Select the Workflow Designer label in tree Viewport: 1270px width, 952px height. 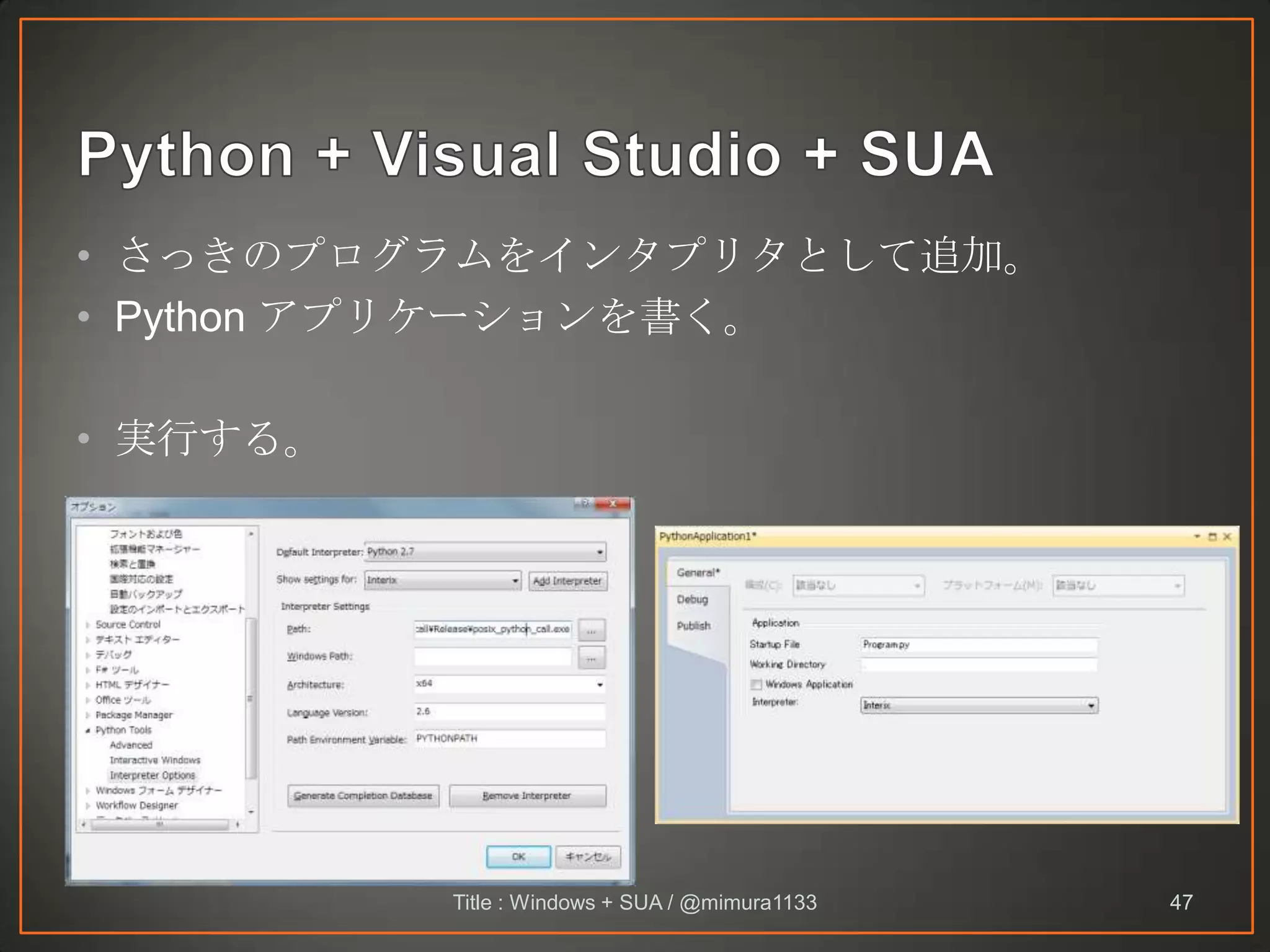tap(136, 806)
